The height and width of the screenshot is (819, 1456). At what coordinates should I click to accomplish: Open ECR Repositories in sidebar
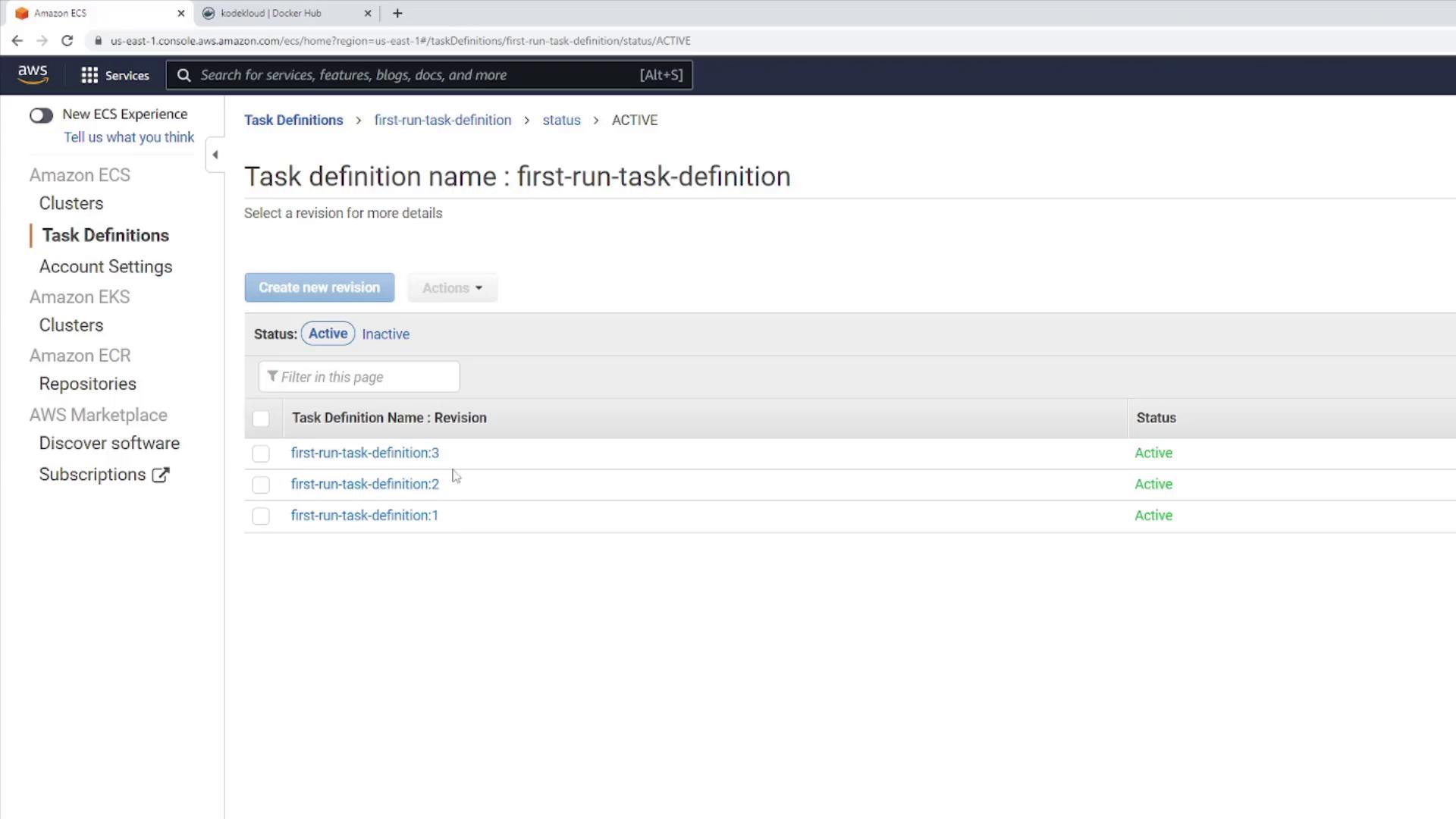click(x=88, y=384)
